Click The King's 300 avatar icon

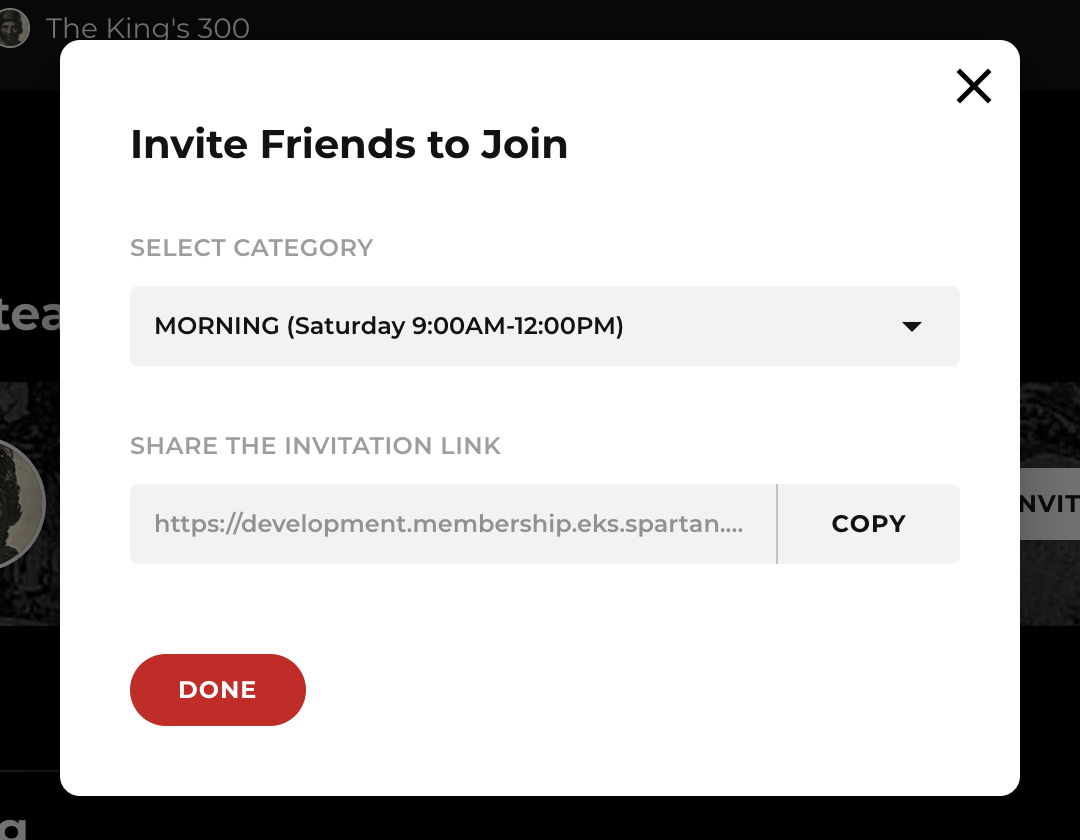(x=14, y=27)
